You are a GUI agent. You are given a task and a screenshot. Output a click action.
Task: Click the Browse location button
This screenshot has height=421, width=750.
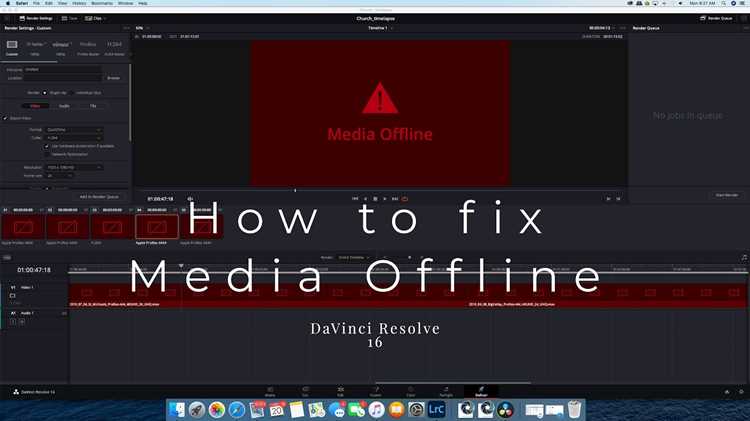tap(113, 78)
